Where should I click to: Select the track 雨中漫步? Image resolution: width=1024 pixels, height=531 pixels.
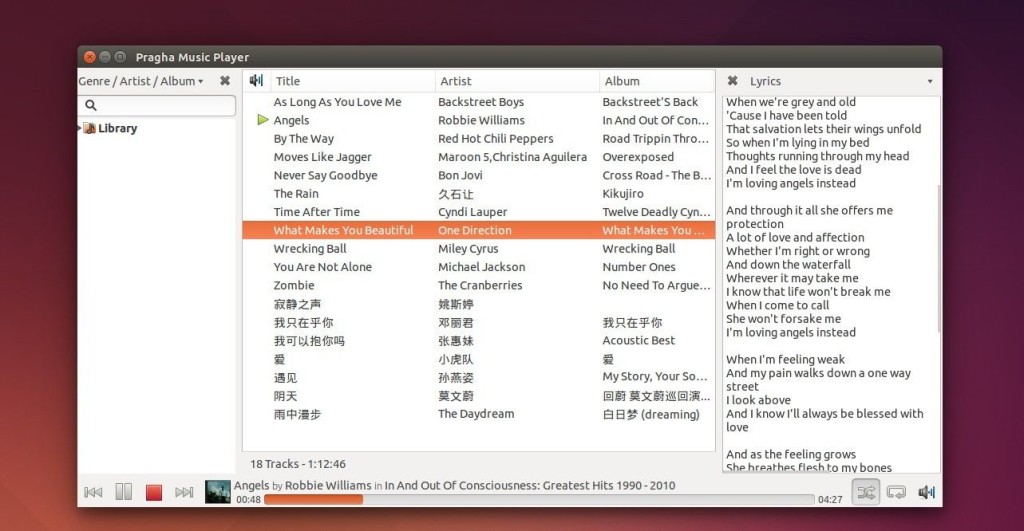[297, 414]
